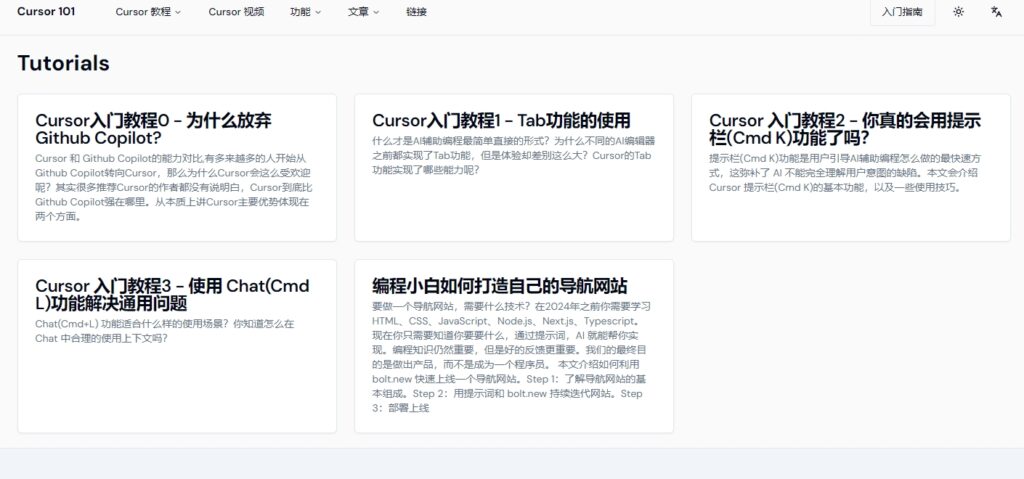Expand the 功能 dropdown menu
This screenshot has height=479, width=1024.
point(306,12)
